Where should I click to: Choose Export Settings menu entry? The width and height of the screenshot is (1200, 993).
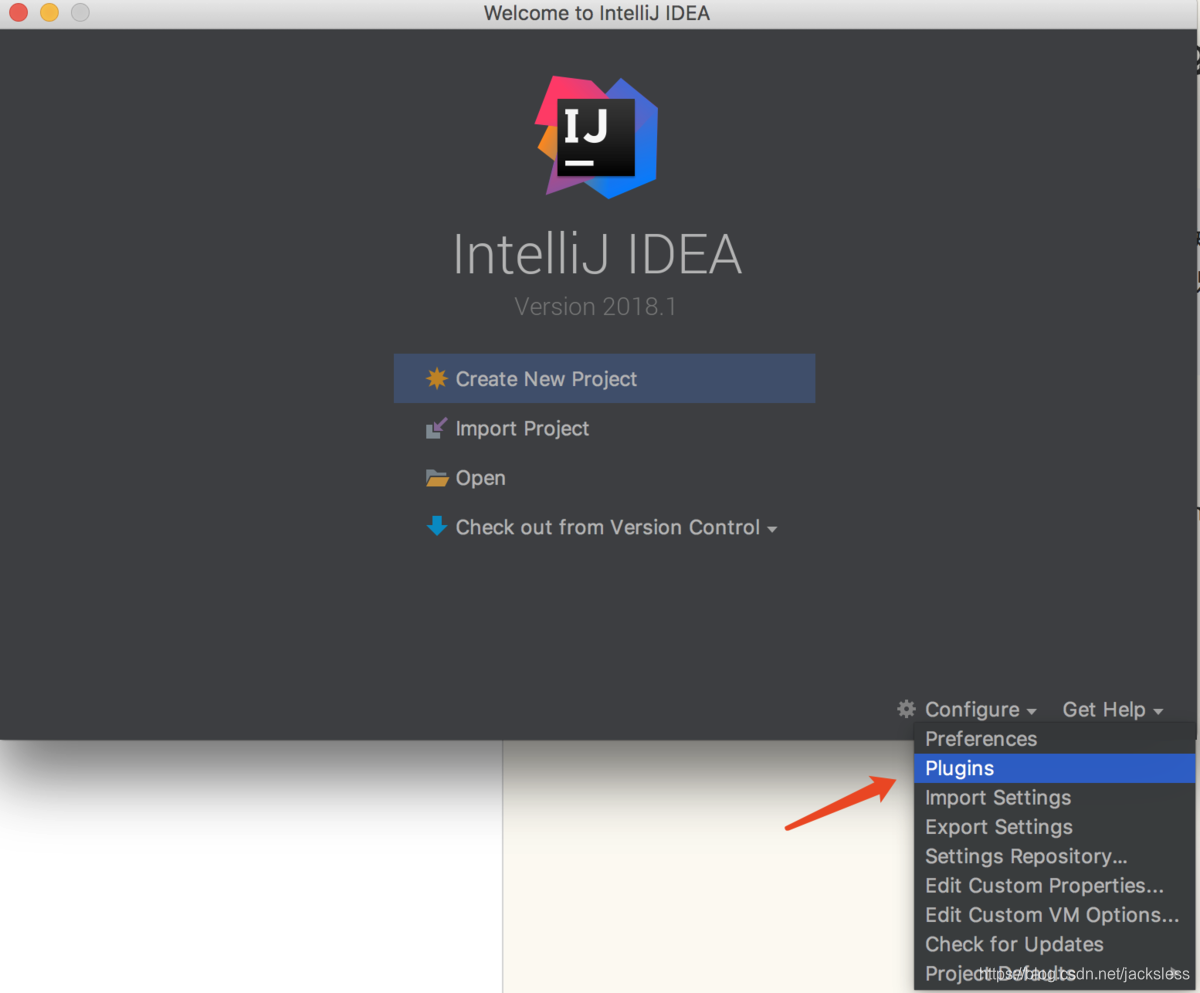(1055, 827)
